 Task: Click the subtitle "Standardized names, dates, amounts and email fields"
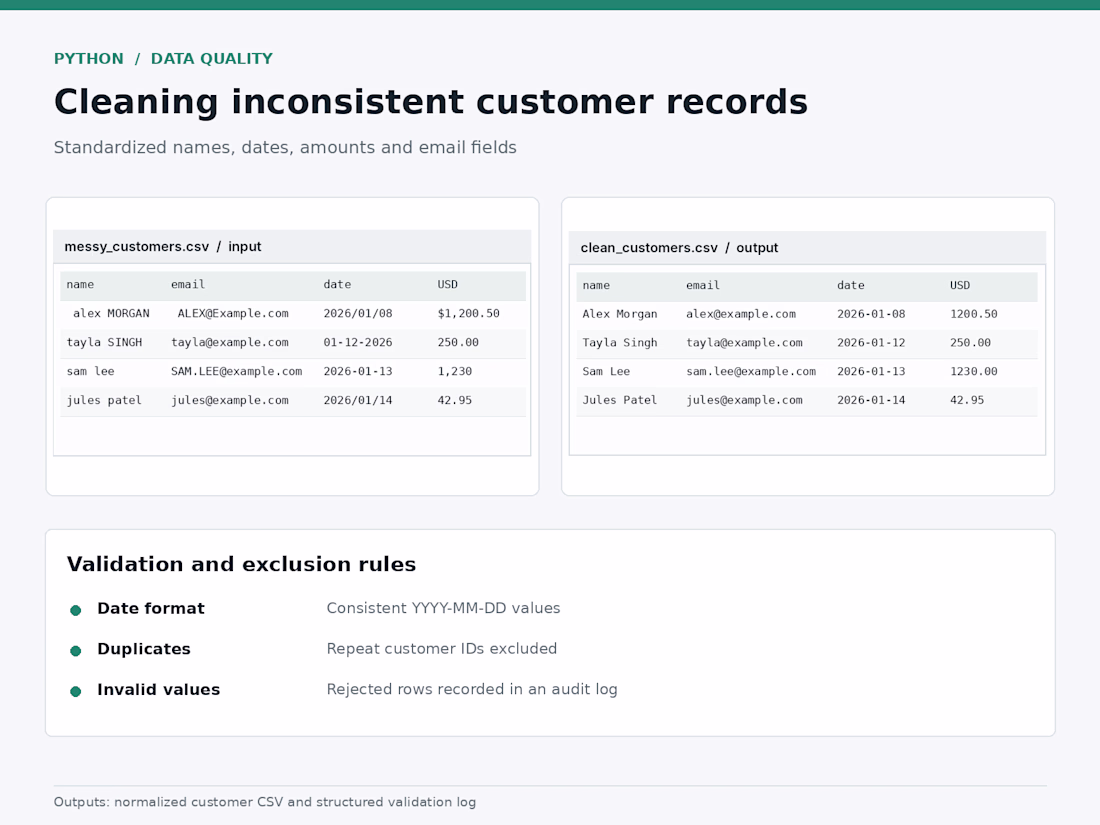285,147
